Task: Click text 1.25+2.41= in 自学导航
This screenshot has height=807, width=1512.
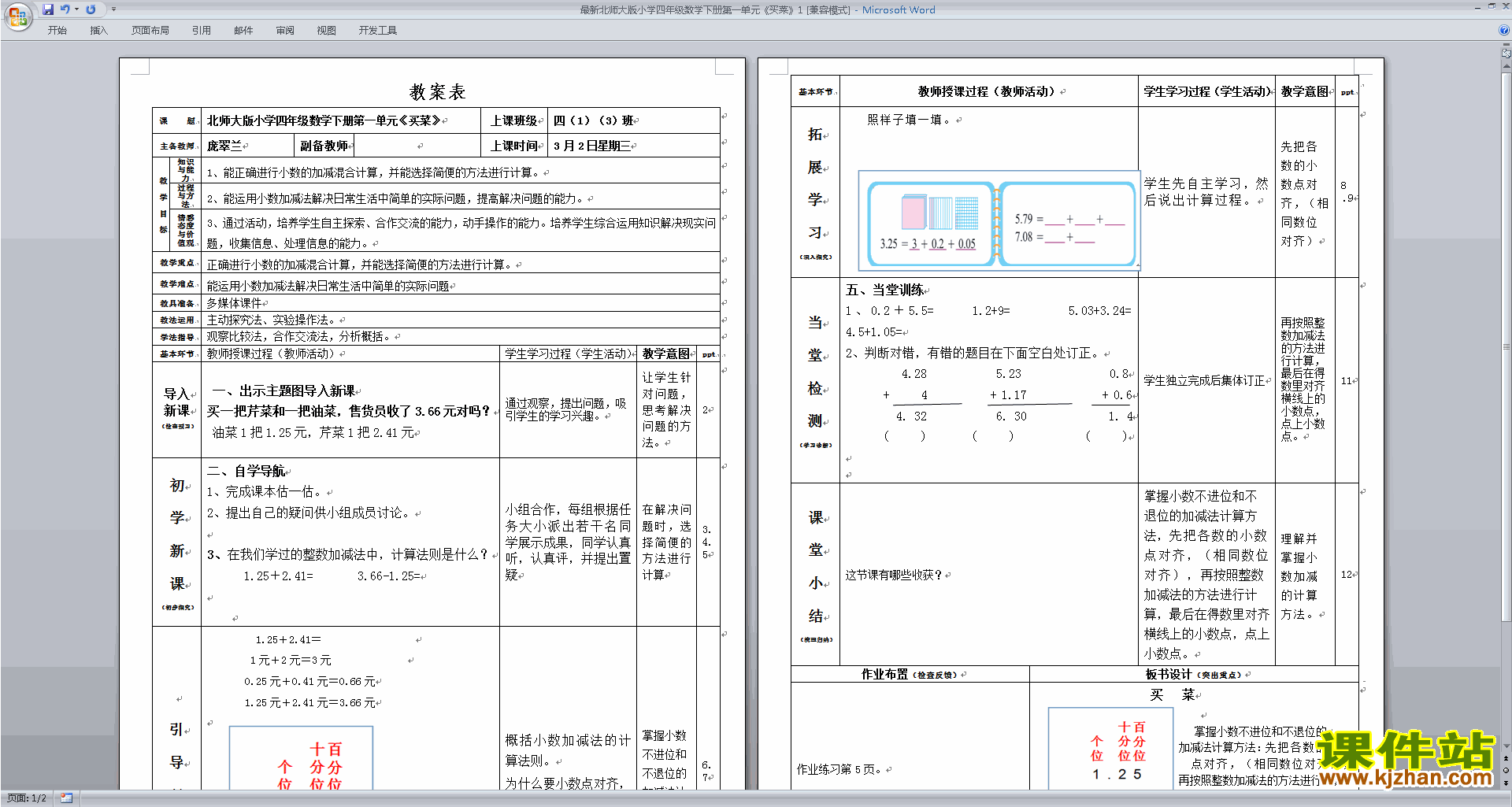Action: (x=279, y=576)
